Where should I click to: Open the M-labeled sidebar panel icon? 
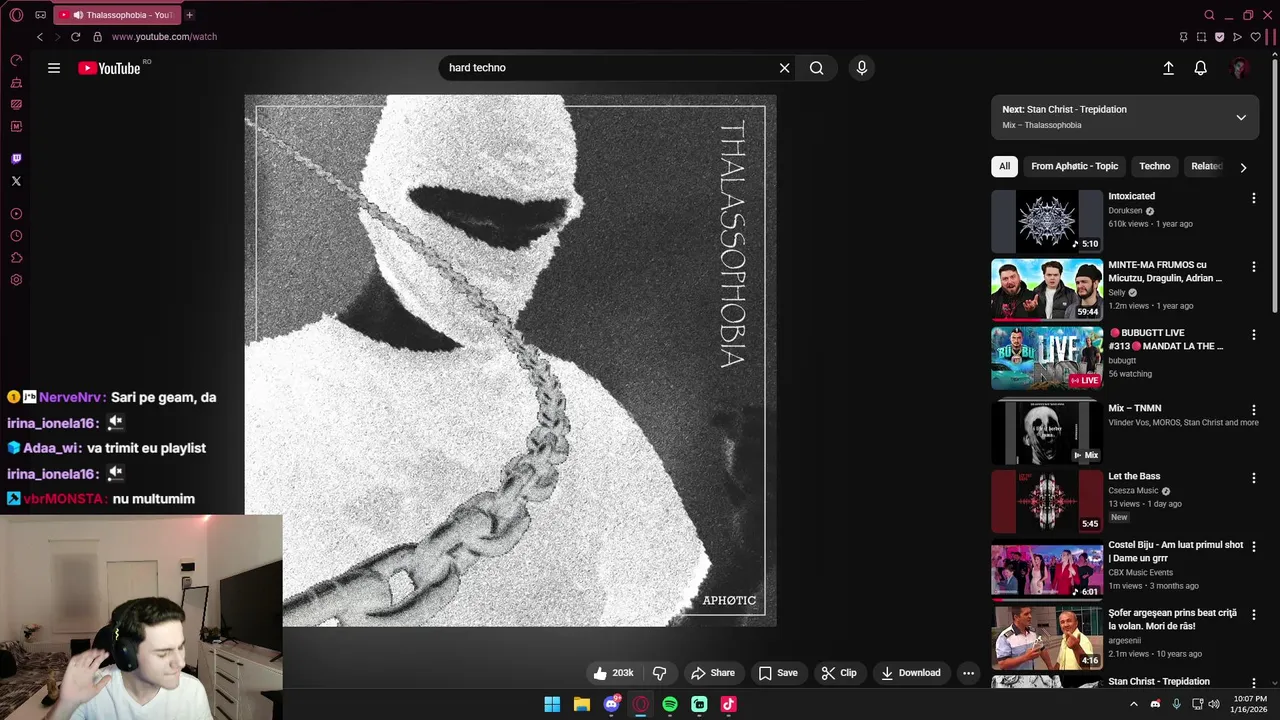point(16,126)
